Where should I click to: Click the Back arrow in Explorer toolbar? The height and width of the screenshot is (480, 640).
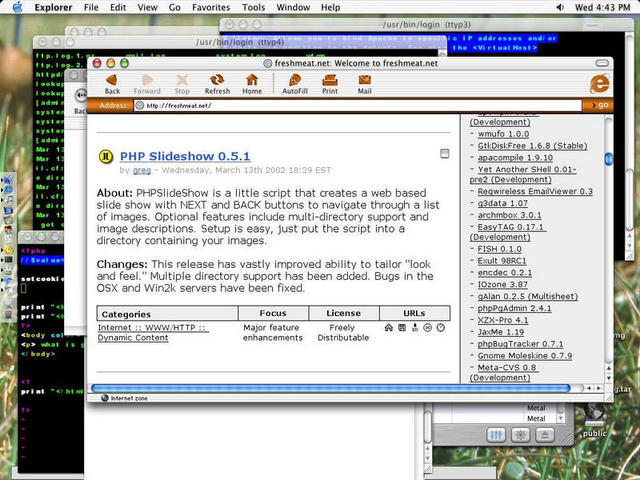point(112,80)
